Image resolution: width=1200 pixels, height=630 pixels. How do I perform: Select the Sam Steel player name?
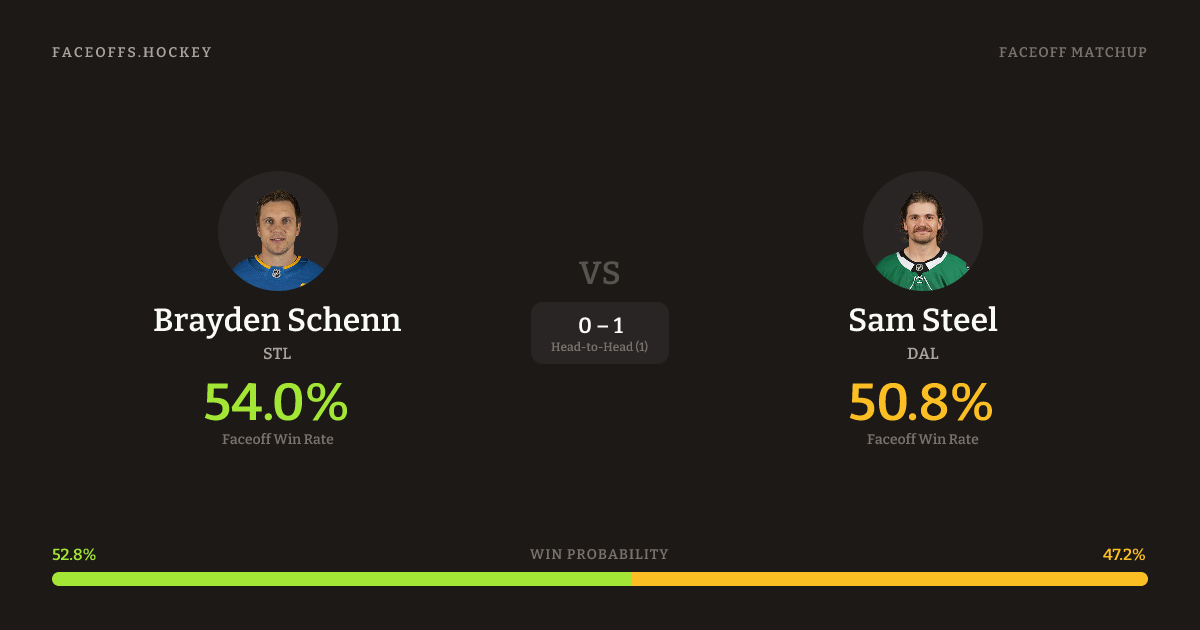pyautogui.click(x=923, y=320)
